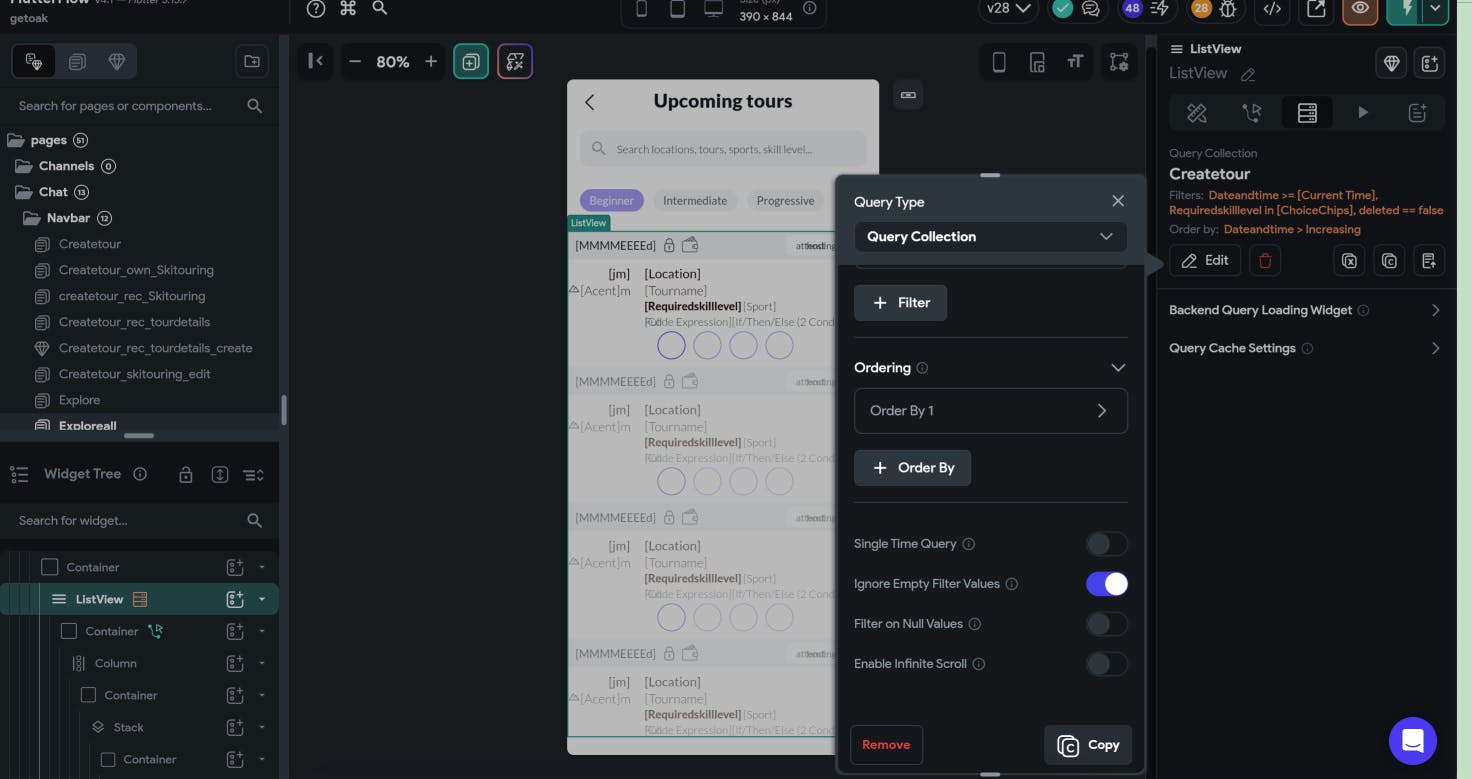Disable the Ignore Empty Filter Values toggle
Viewport: 1472px width, 779px height.
pos(1107,583)
